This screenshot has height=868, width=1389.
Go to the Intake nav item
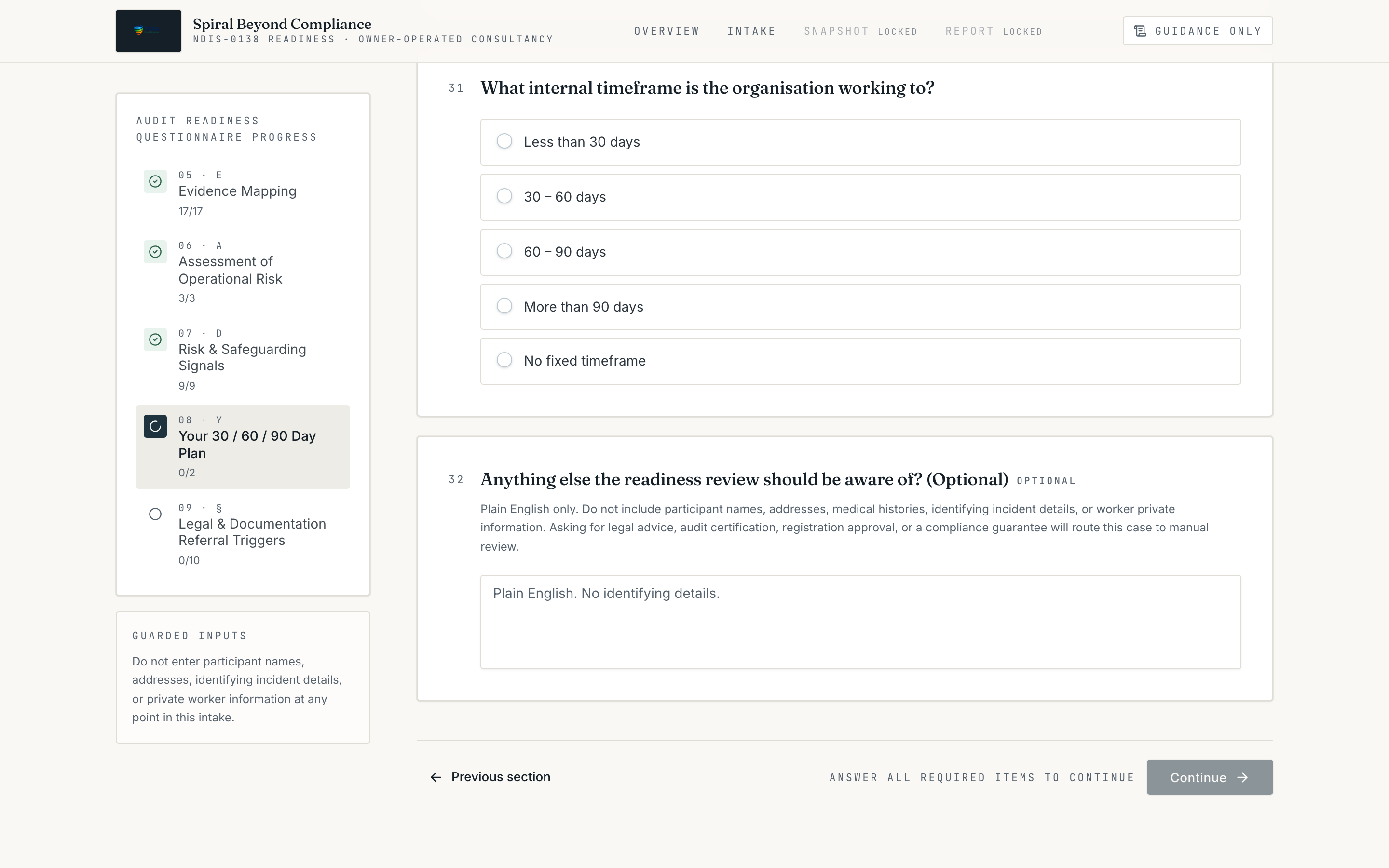coord(751,31)
